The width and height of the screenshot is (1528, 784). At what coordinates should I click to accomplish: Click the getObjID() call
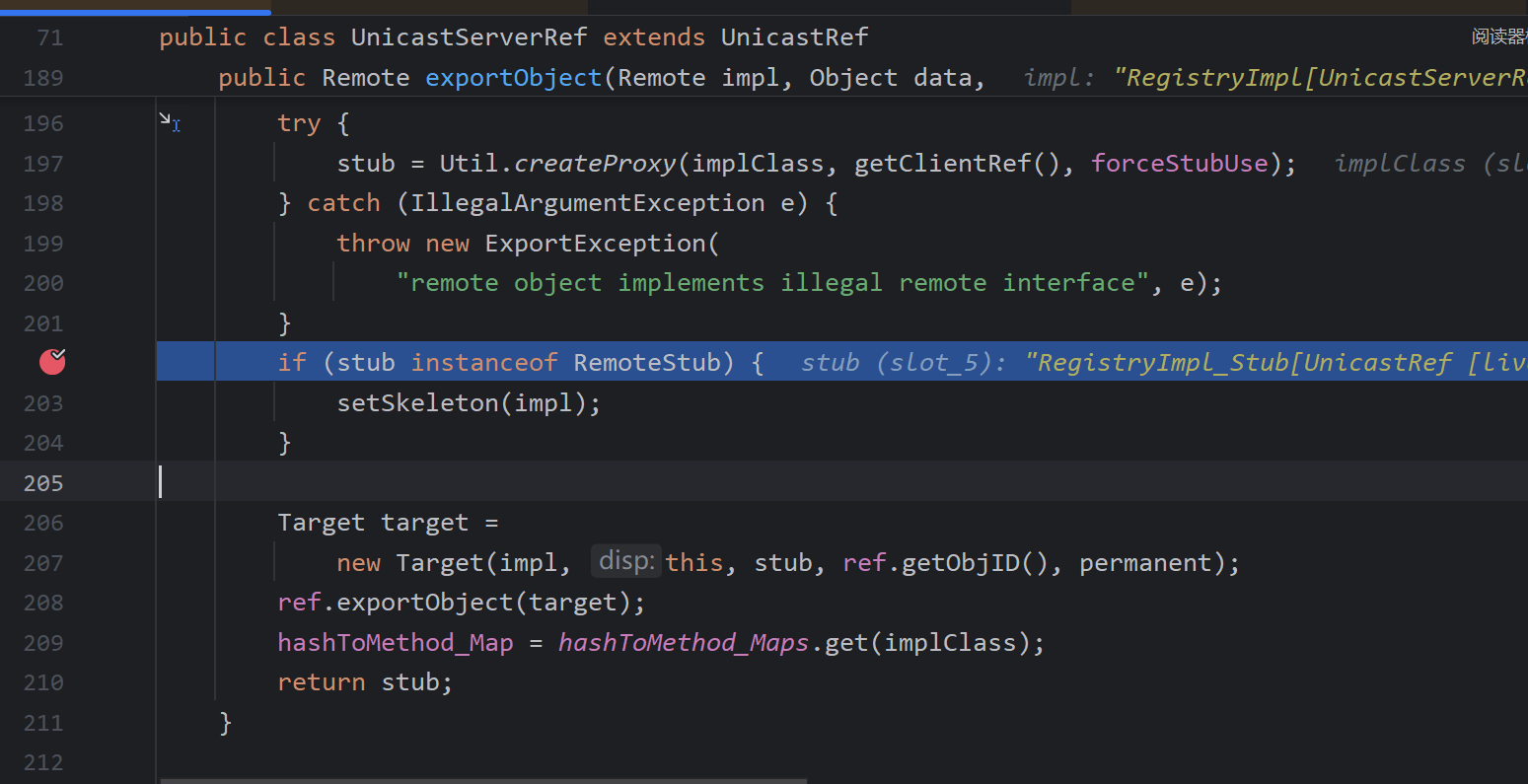[x=975, y=563]
